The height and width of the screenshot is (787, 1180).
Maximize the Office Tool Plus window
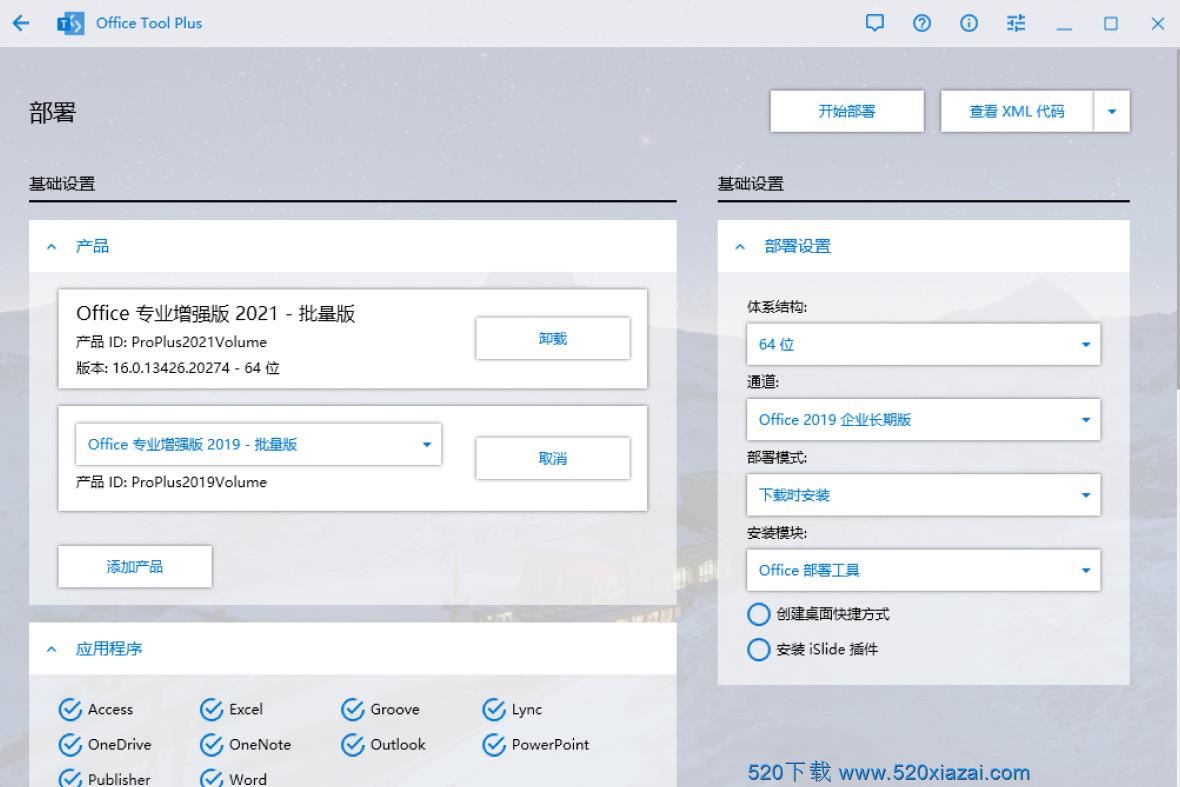pyautogui.click(x=1111, y=23)
